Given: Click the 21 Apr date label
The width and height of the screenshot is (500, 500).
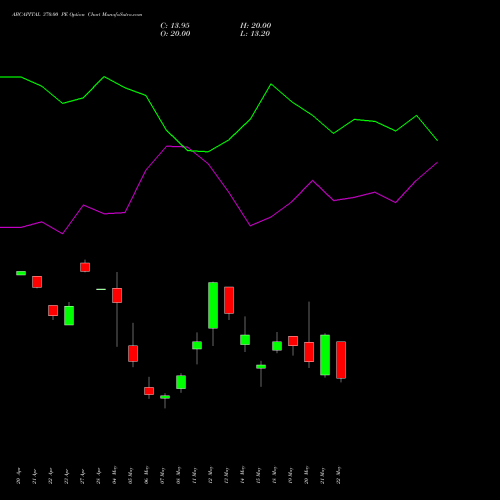Looking at the screenshot, I should tap(34, 476).
